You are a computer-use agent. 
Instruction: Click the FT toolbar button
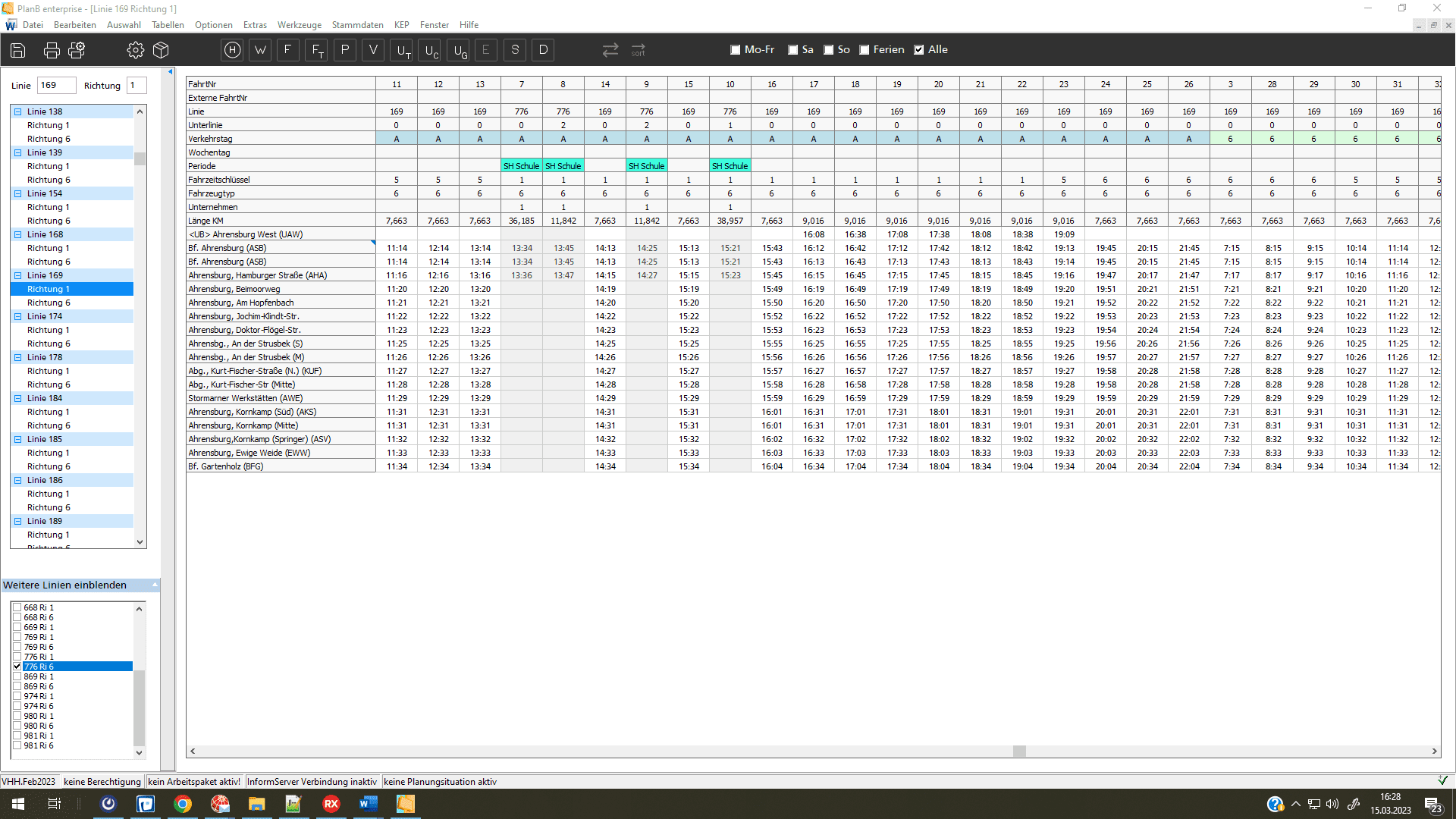click(x=317, y=50)
